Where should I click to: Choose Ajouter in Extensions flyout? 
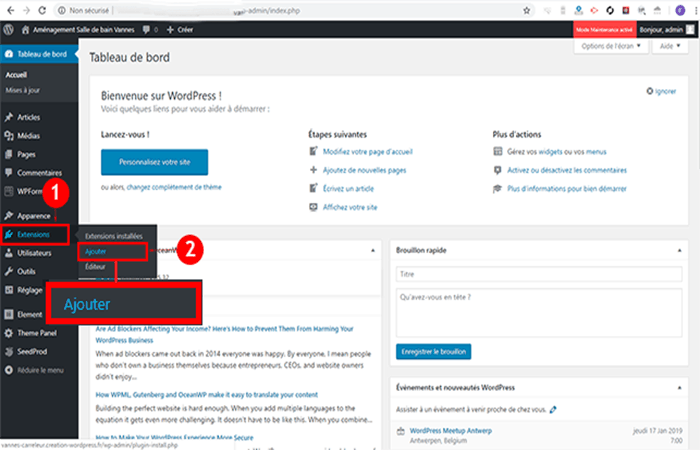[96, 252]
